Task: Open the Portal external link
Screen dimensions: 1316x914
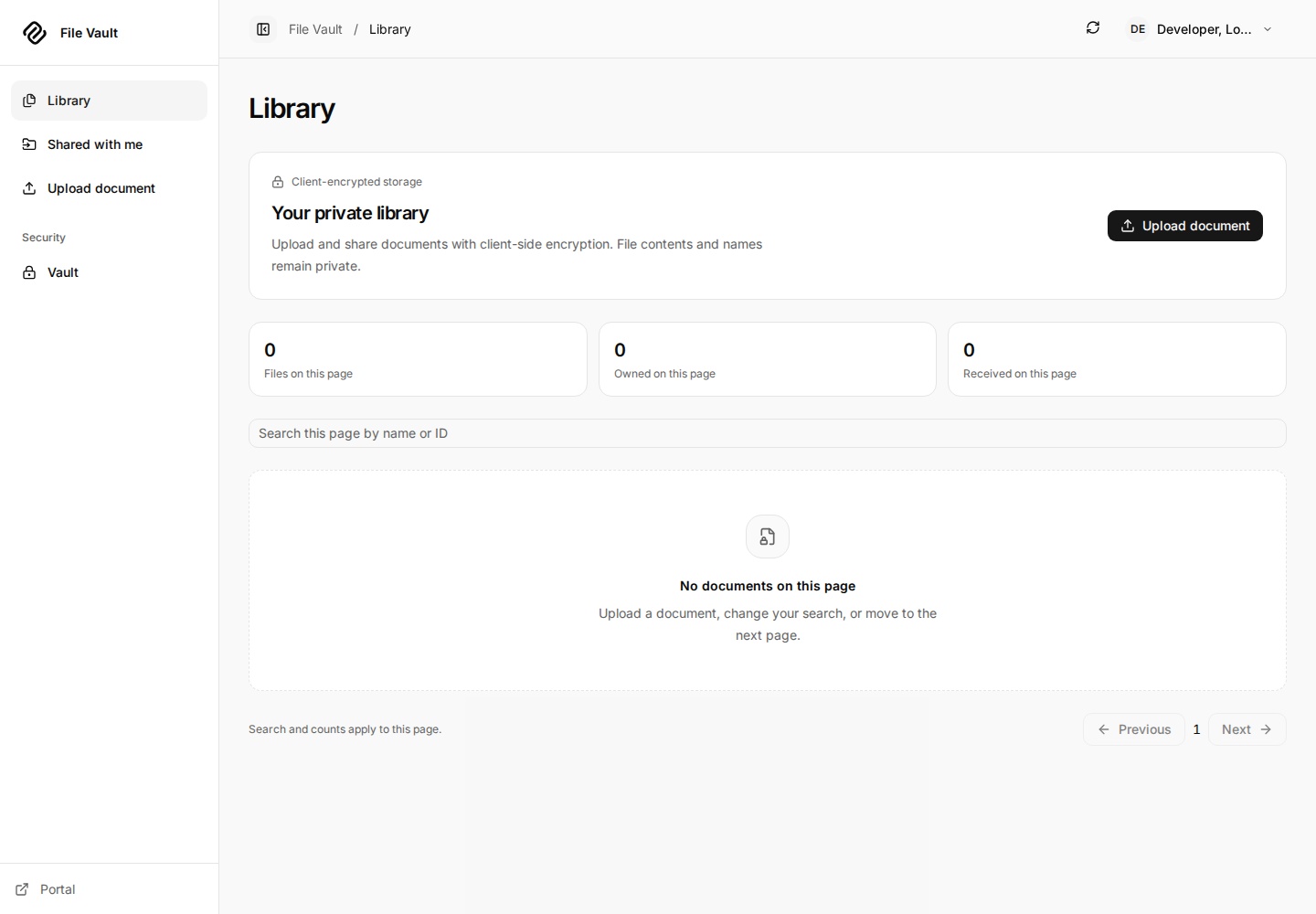Action: point(46,889)
